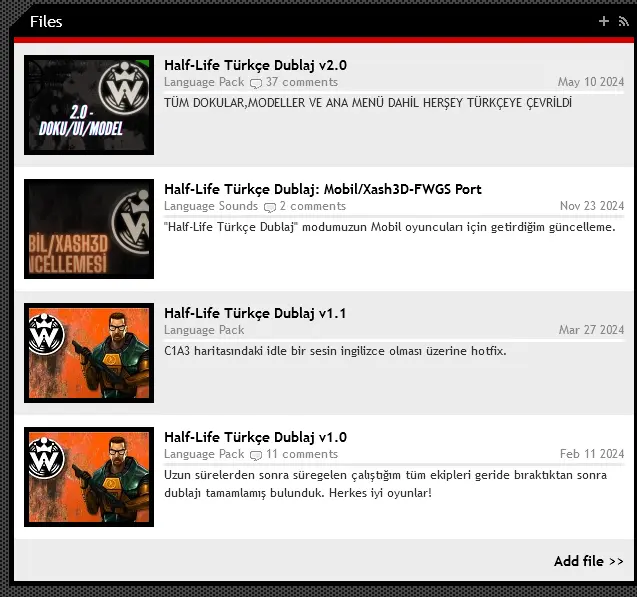Viewport: 637px width, 597px height.
Task: Open the RSS feed icon in Files header
Action: pyautogui.click(x=623, y=21)
